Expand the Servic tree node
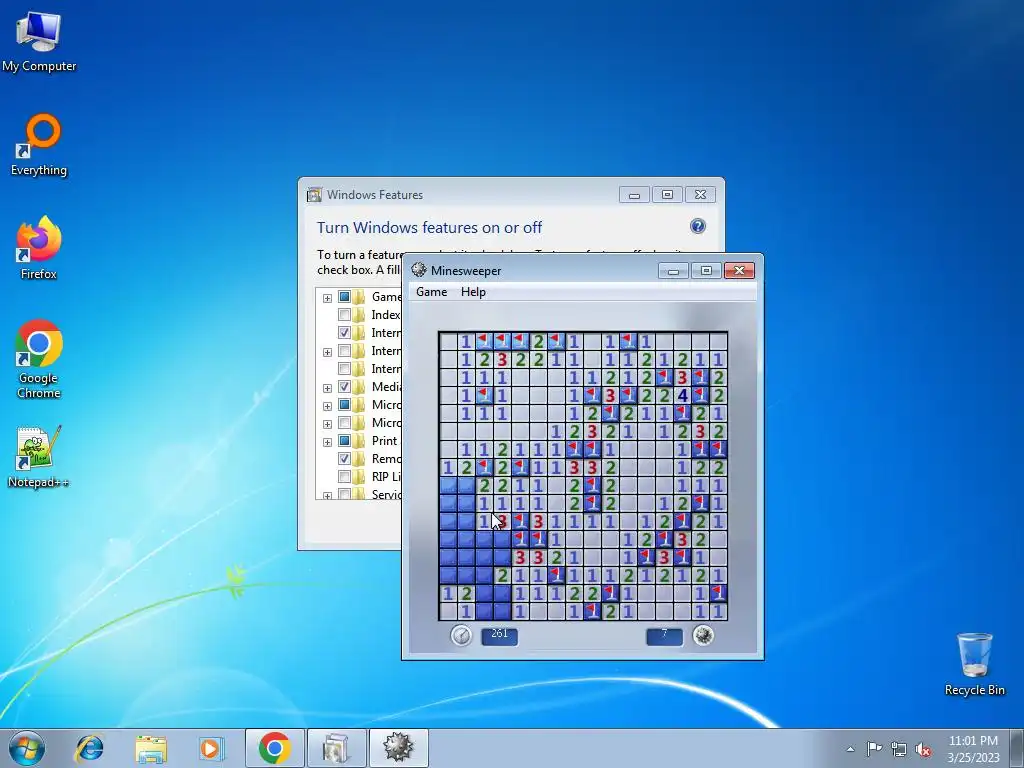The height and width of the screenshot is (768, 1024). pyautogui.click(x=327, y=496)
